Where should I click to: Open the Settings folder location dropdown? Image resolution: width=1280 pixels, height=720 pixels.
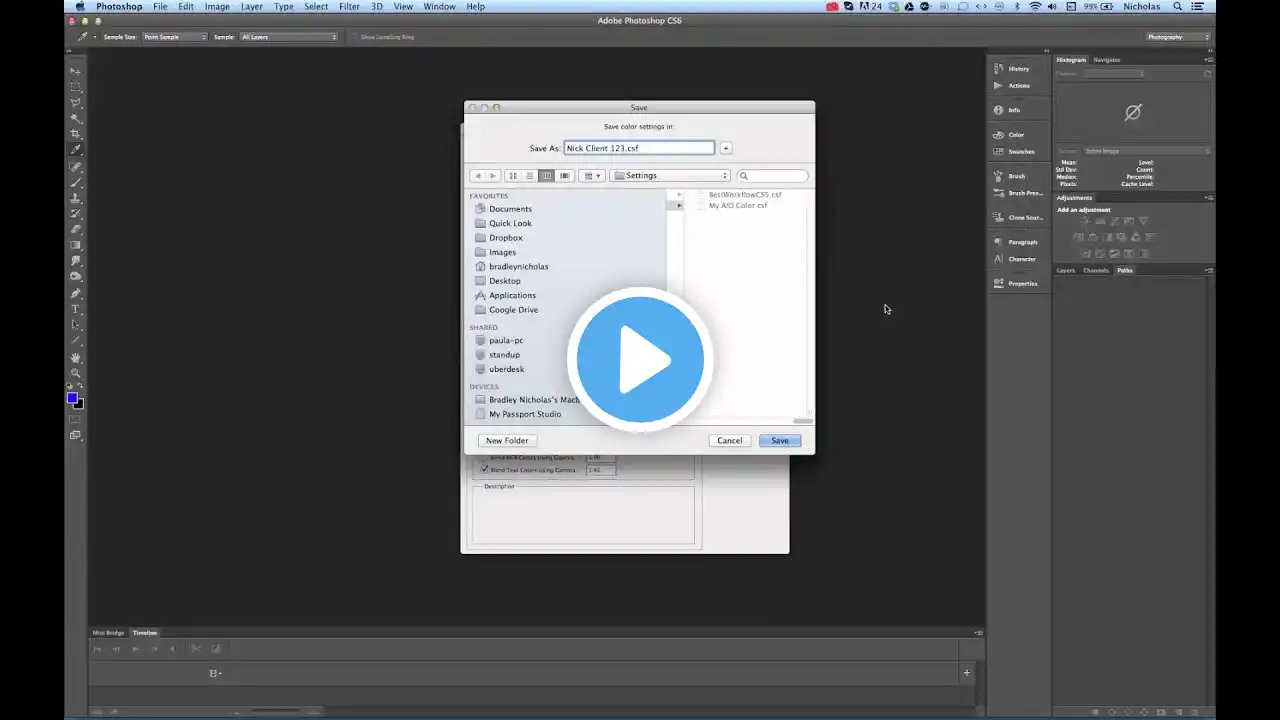671,176
